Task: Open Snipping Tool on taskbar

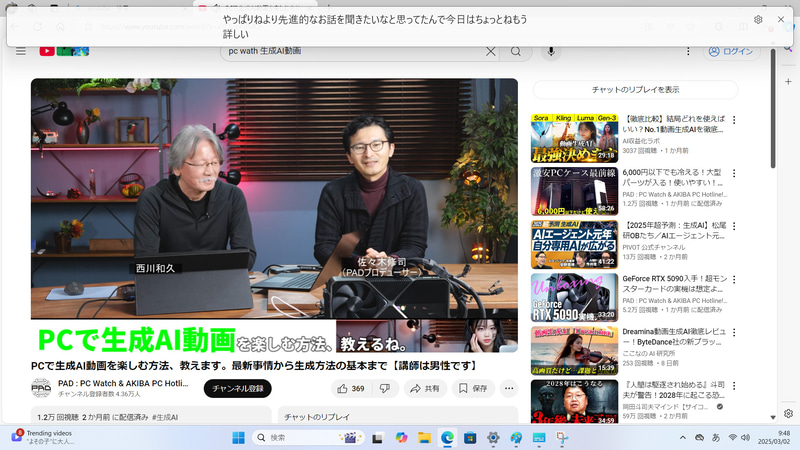Action: [x=562, y=438]
